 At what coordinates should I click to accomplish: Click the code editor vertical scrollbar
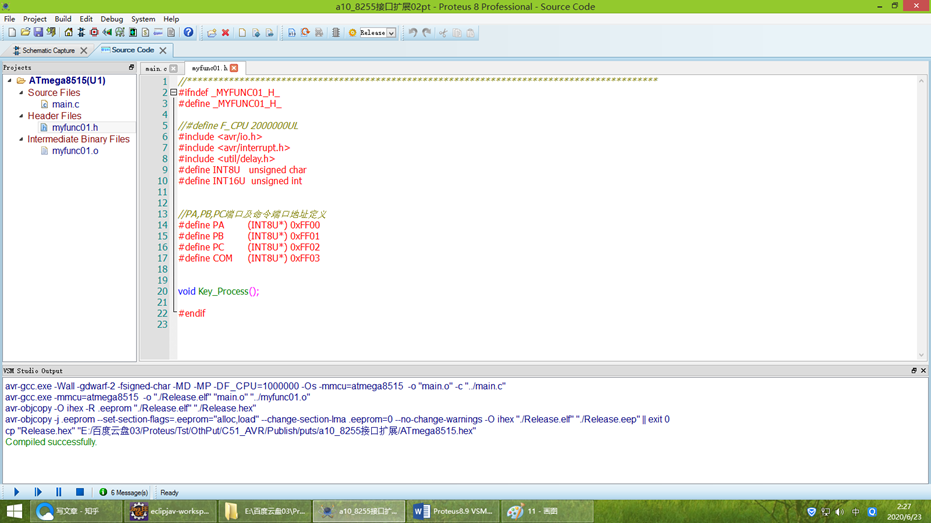pos(922,218)
